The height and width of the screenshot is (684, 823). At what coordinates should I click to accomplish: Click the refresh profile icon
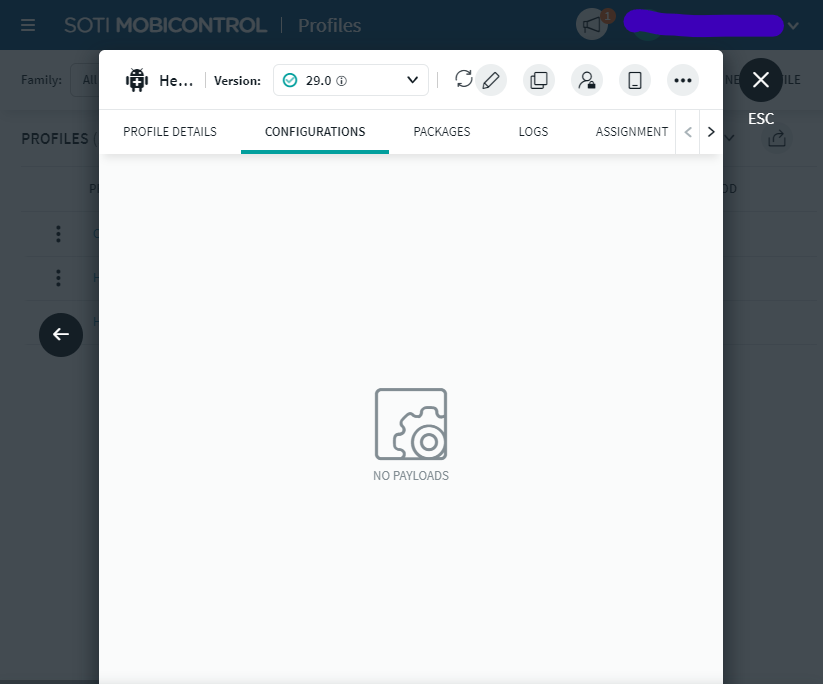pos(463,80)
